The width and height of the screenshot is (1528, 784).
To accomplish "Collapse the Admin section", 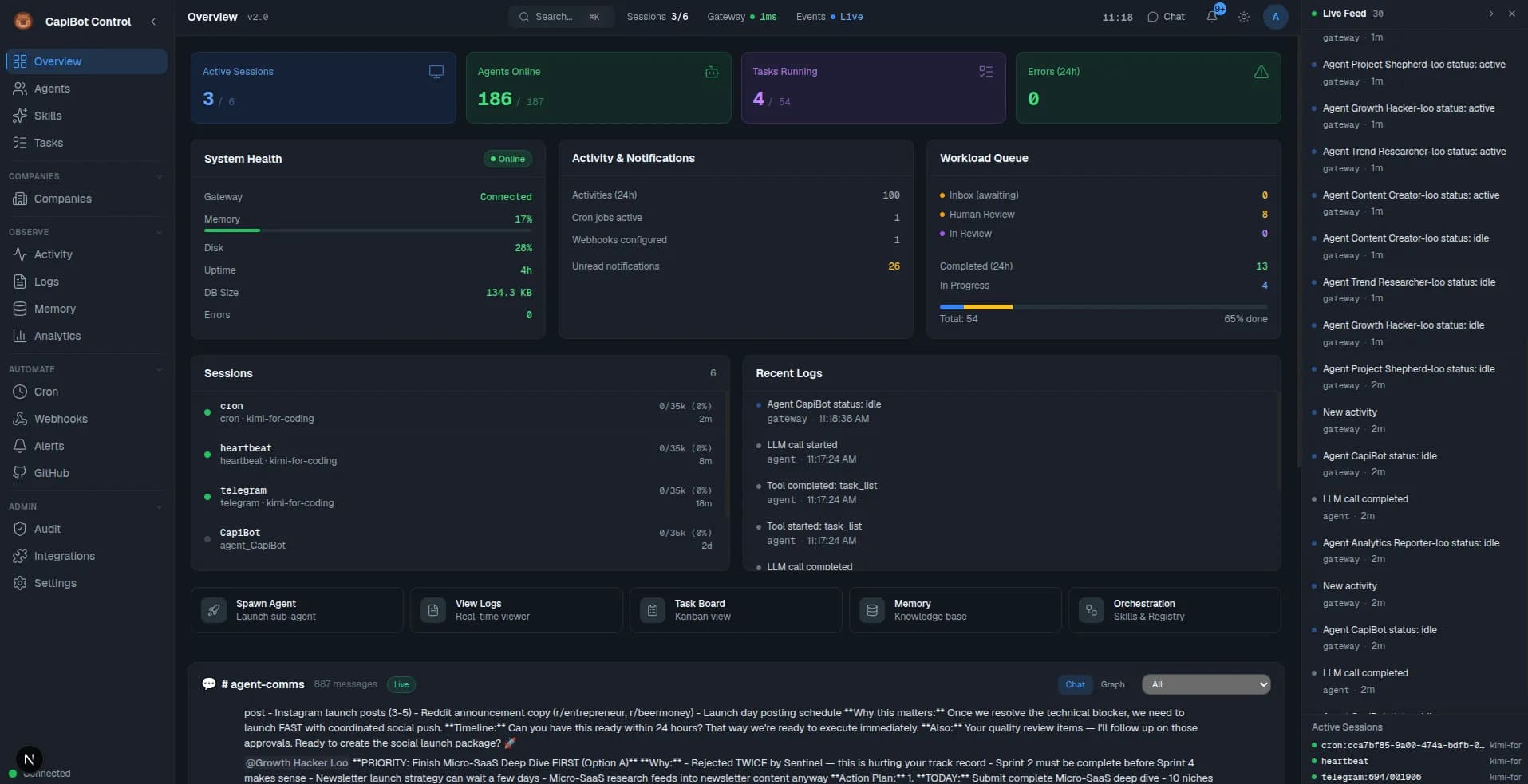I will [159, 506].
